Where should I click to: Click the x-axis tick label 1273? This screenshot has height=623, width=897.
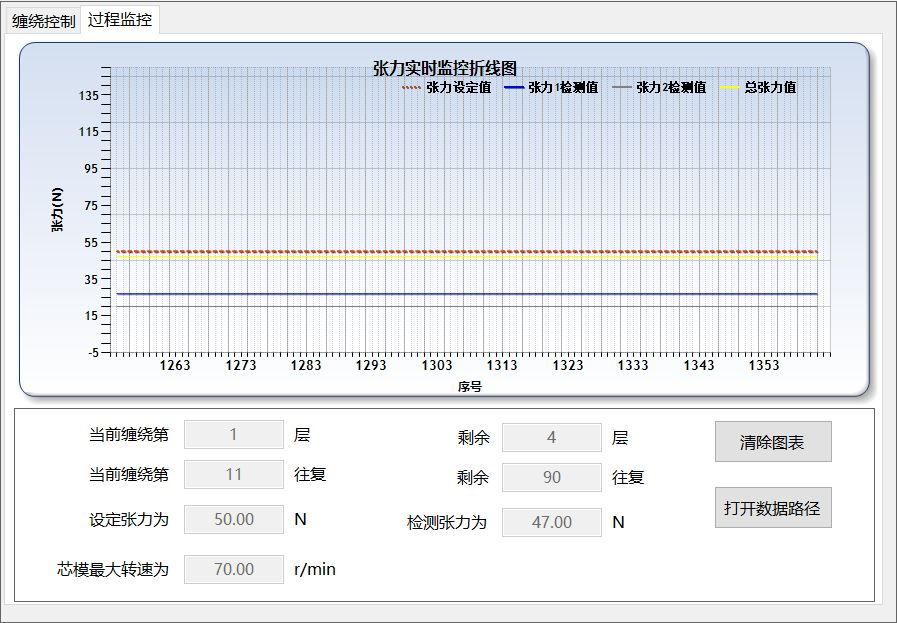coord(241,366)
